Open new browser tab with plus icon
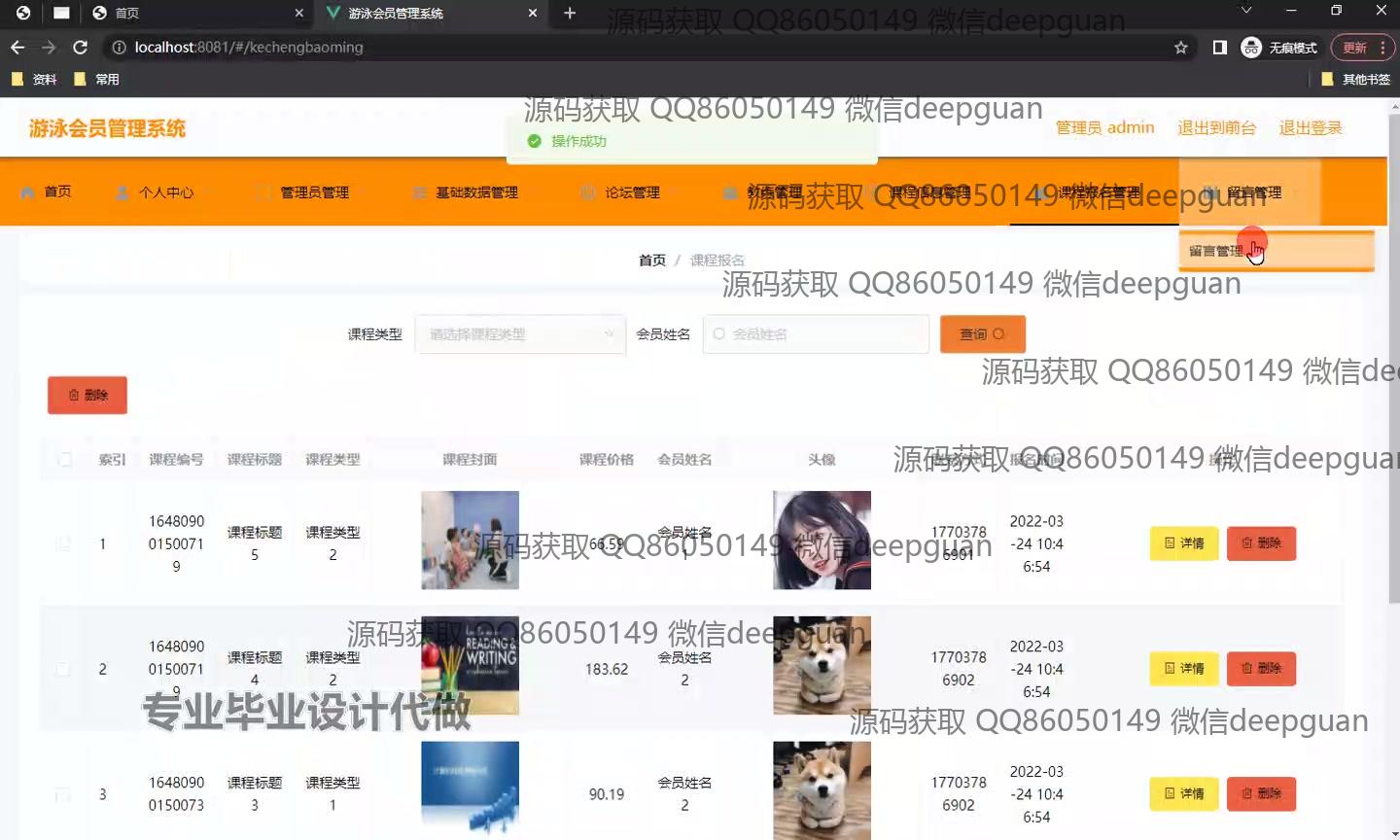Viewport: 1400px width, 840px height. [x=570, y=13]
